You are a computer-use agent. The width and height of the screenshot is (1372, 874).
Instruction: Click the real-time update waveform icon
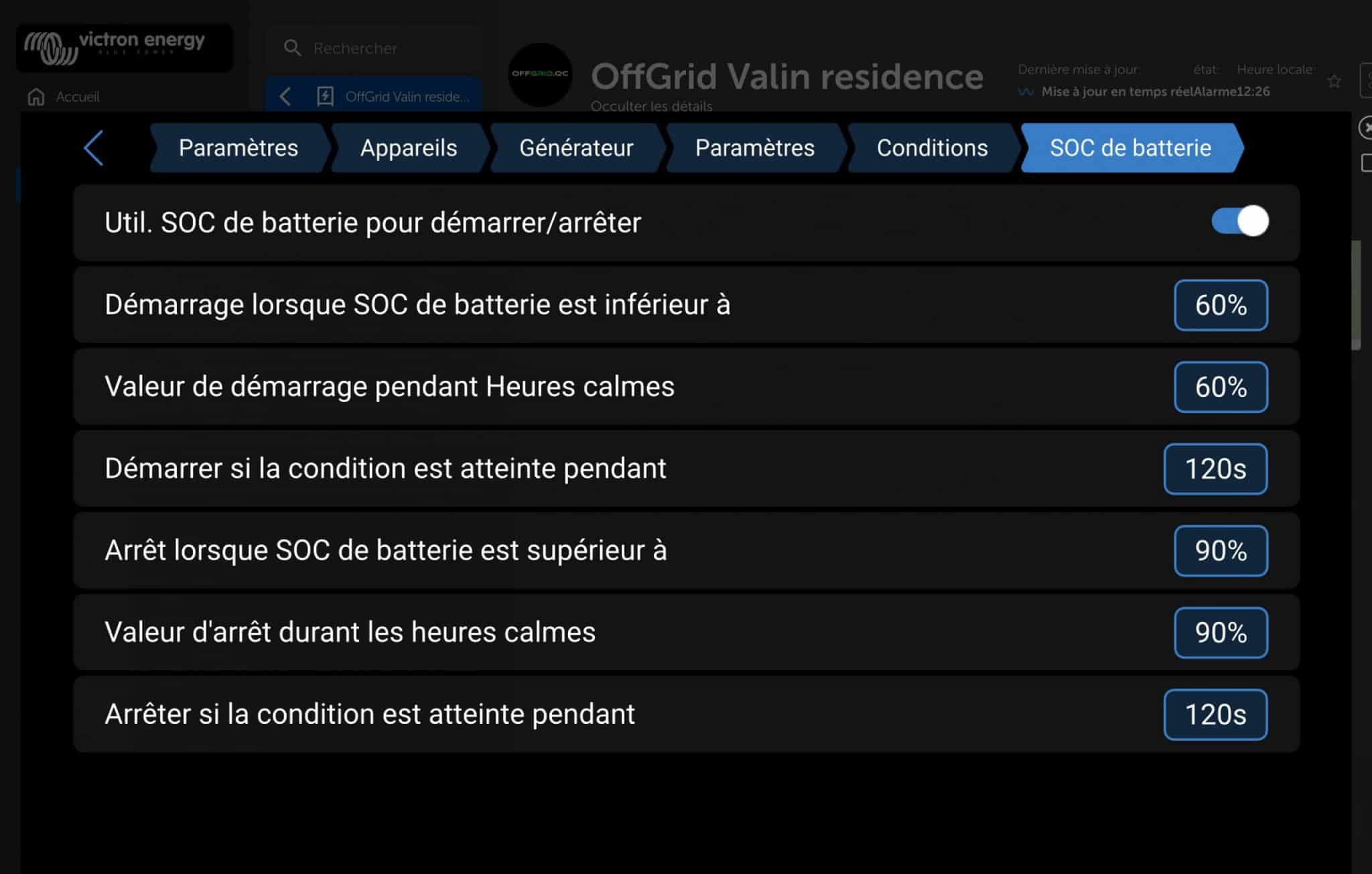pyautogui.click(x=1027, y=90)
